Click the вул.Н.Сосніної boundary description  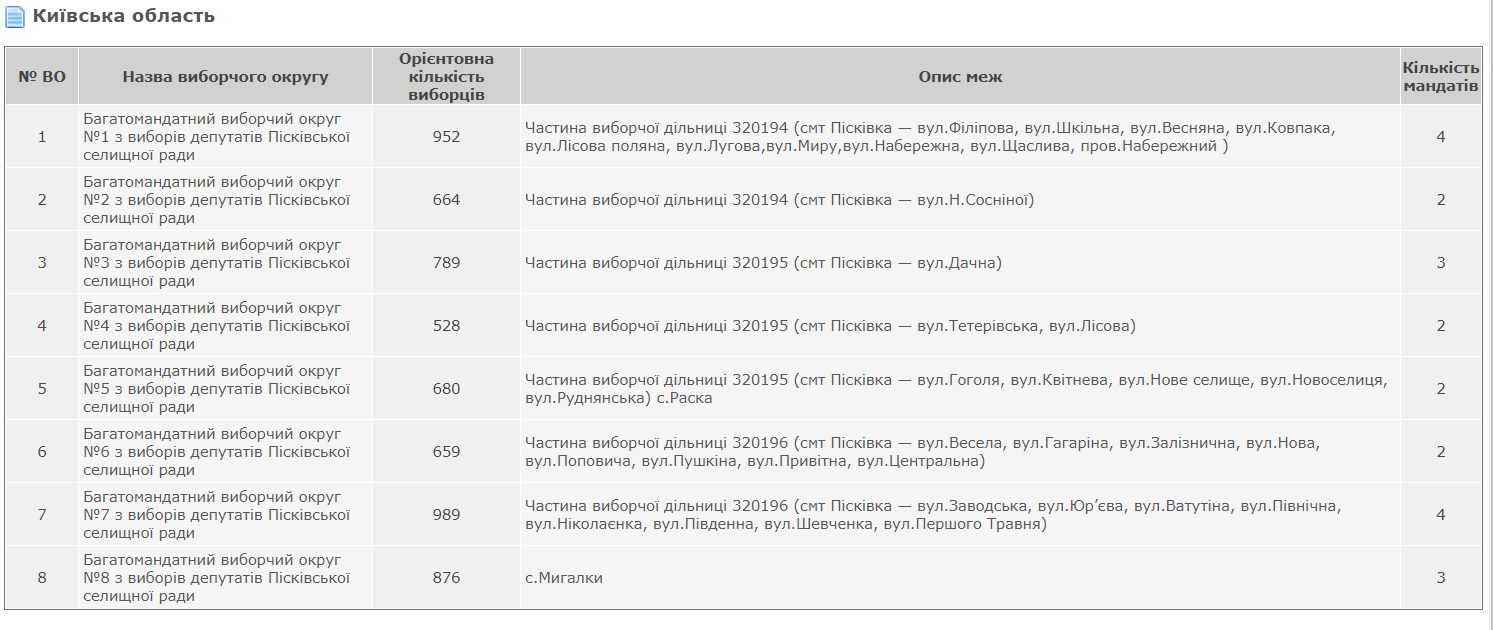[780, 200]
